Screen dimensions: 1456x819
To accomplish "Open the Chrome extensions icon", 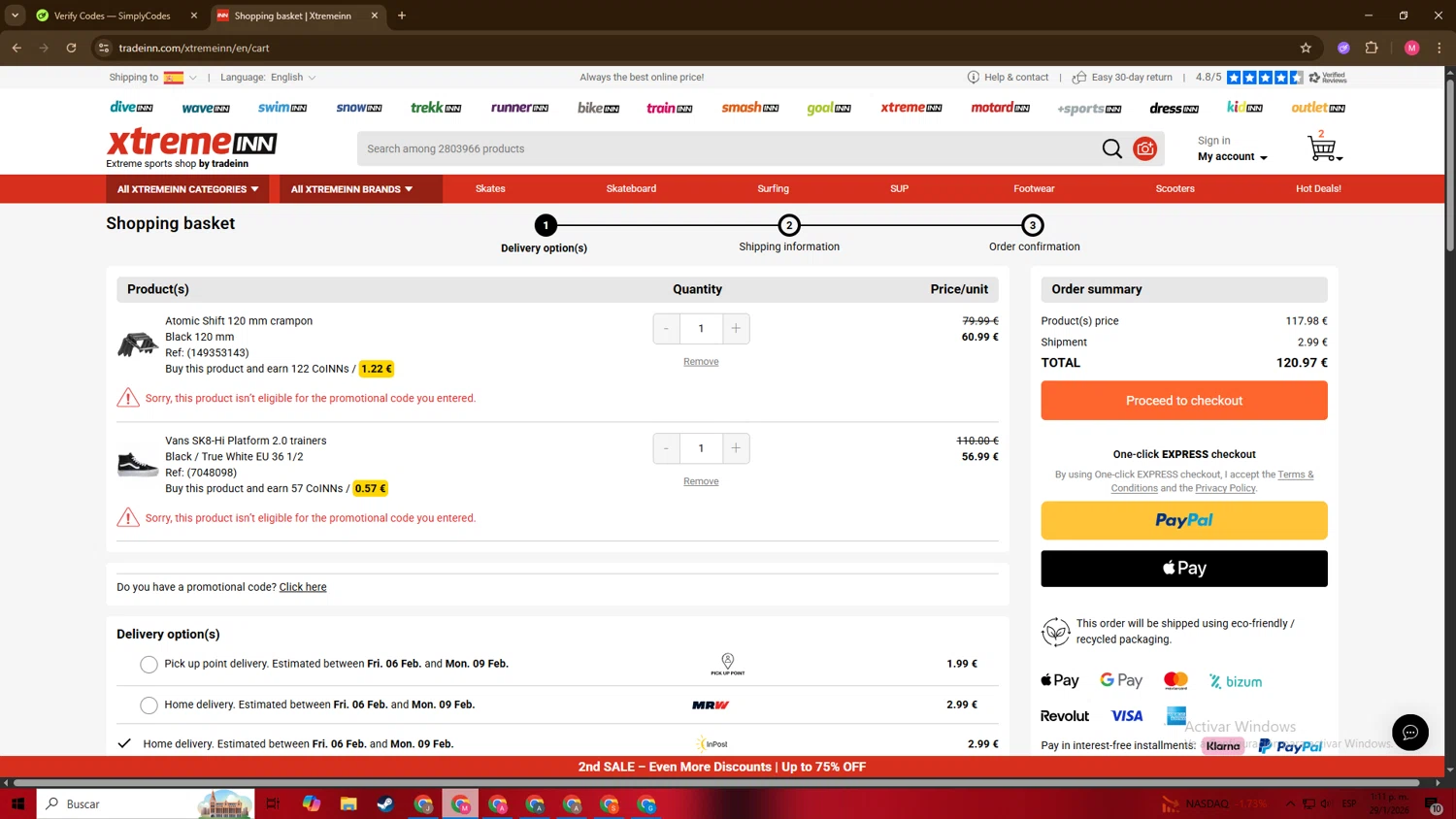I will point(1372,48).
